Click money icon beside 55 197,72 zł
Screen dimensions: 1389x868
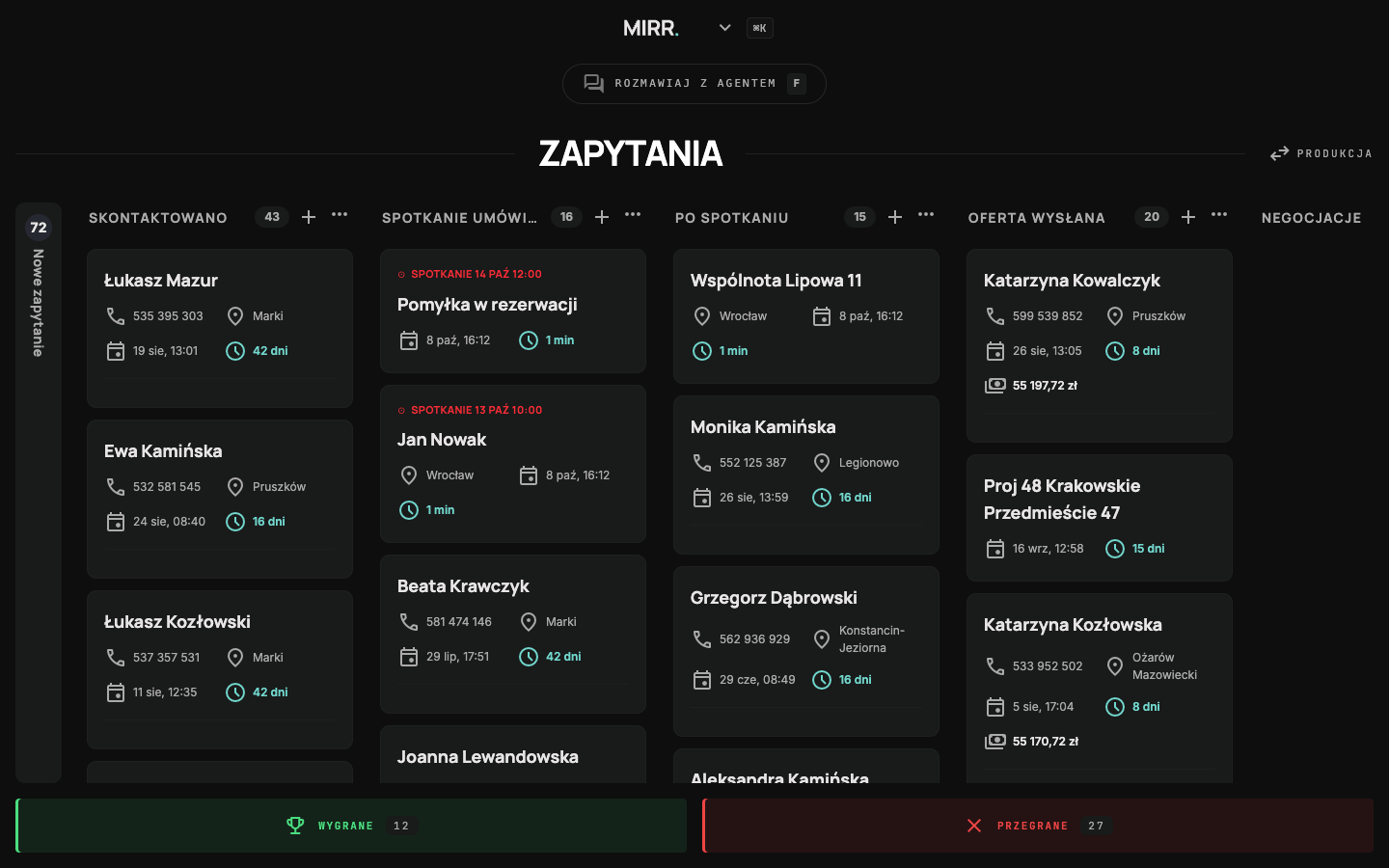pos(994,386)
